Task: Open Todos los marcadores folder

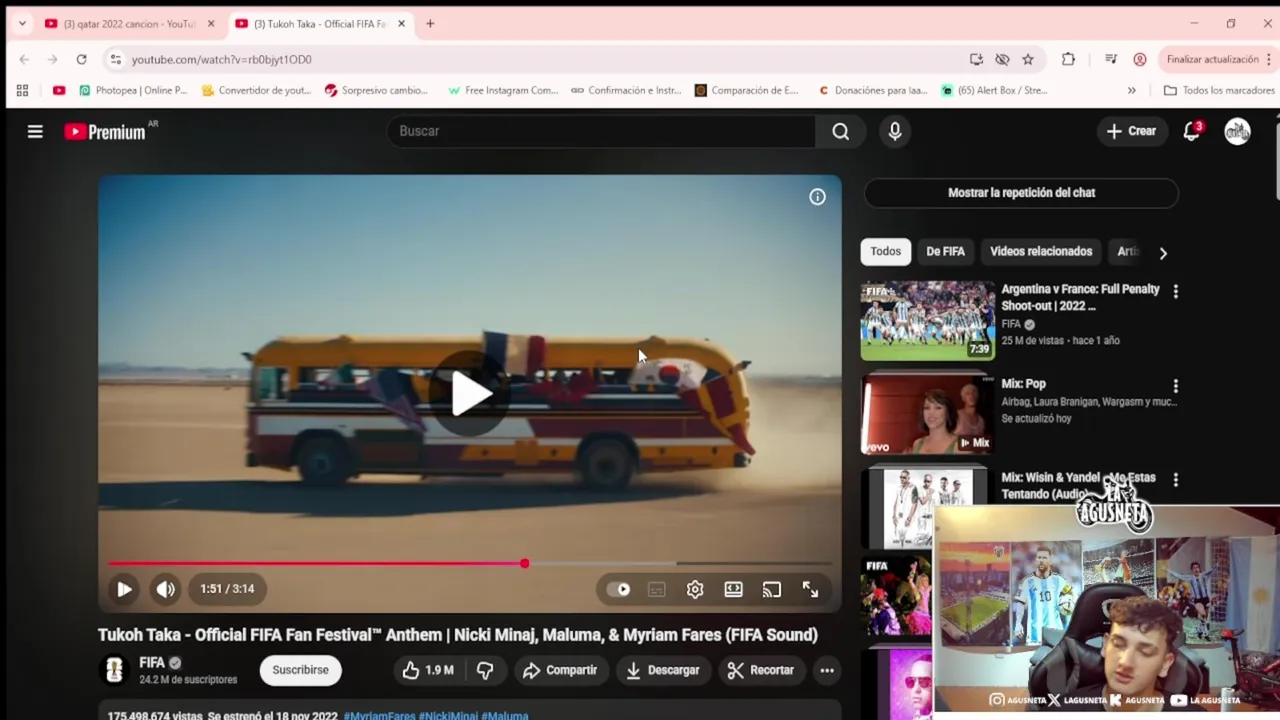Action: click(1219, 90)
